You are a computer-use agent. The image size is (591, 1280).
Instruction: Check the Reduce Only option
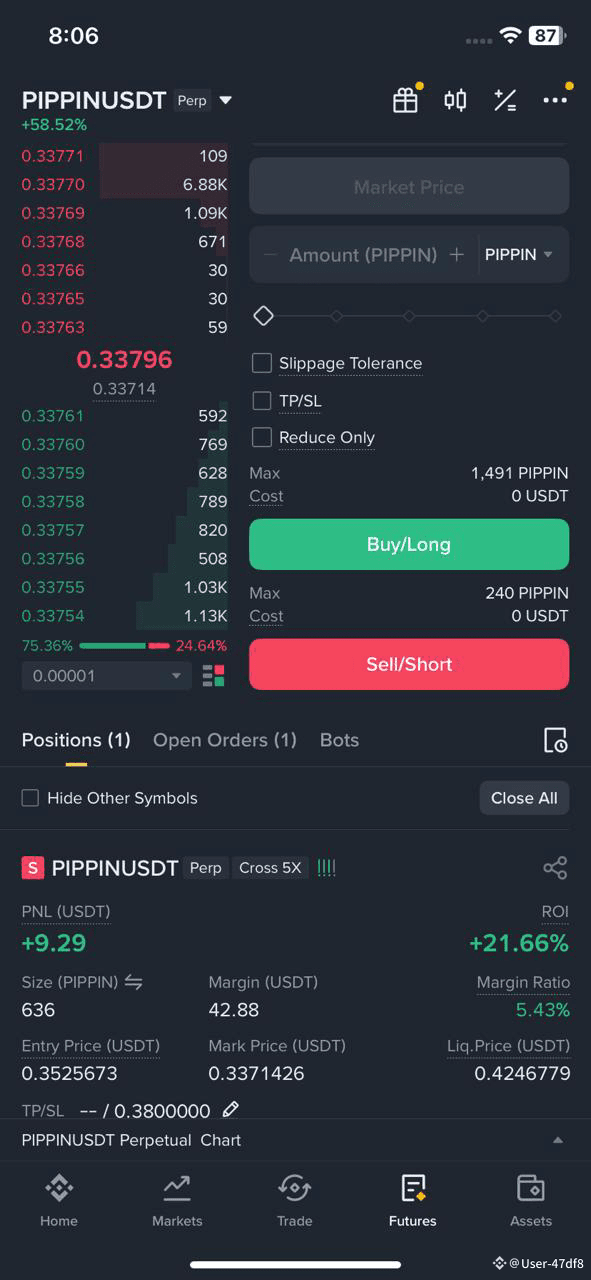click(262, 437)
